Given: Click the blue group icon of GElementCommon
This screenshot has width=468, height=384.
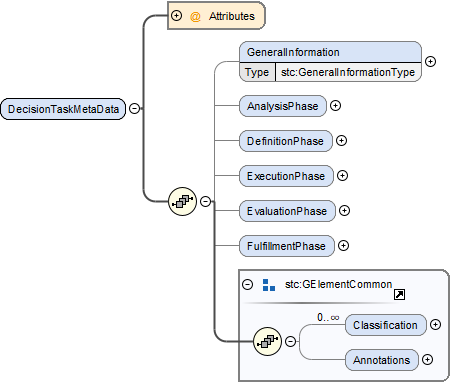Looking at the screenshot, I should [x=269, y=285].
